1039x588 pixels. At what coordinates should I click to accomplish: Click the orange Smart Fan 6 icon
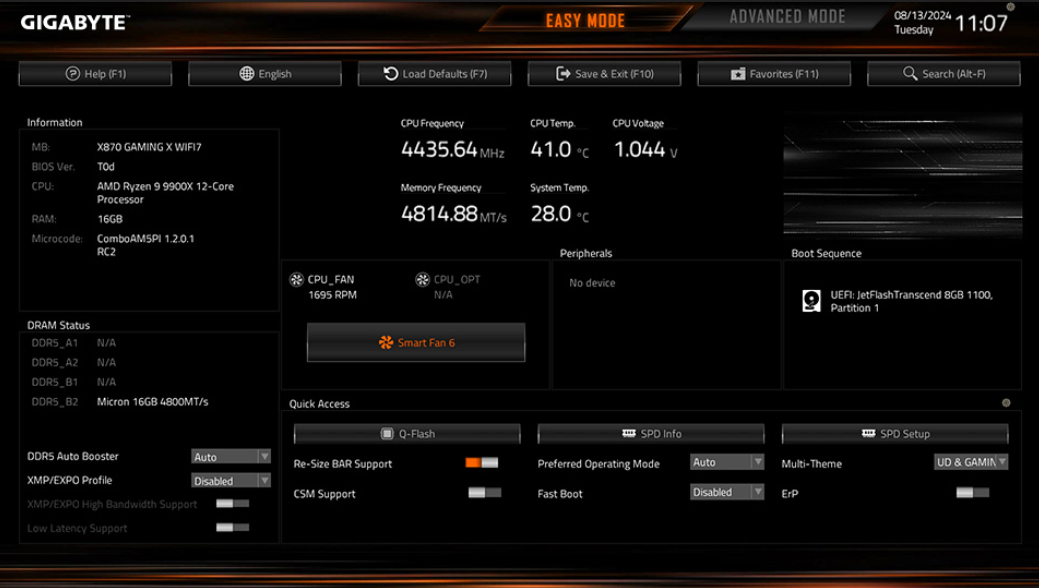click(386, 343)
